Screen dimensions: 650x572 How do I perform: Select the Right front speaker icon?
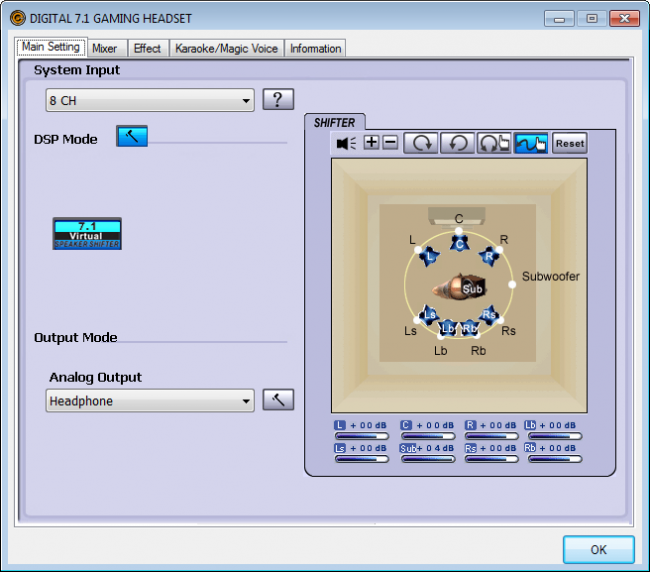(x=489, y=256)
